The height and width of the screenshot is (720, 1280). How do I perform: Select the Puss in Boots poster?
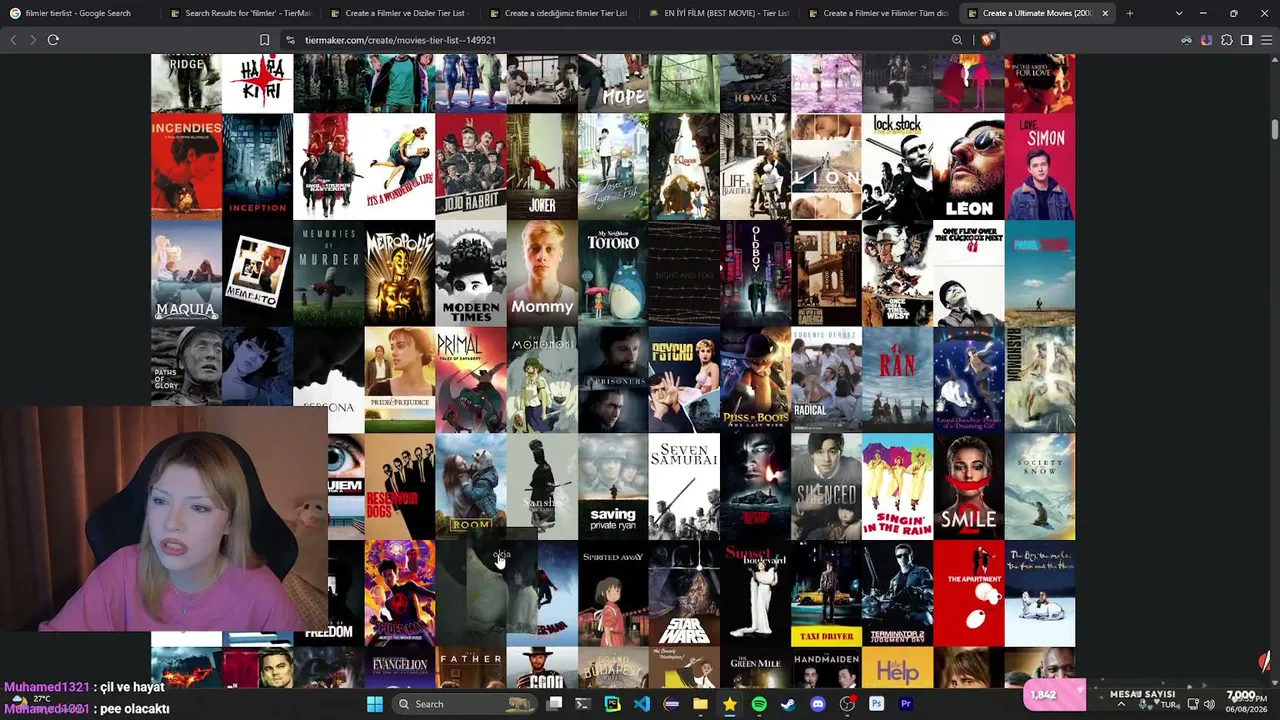[755, 380]
